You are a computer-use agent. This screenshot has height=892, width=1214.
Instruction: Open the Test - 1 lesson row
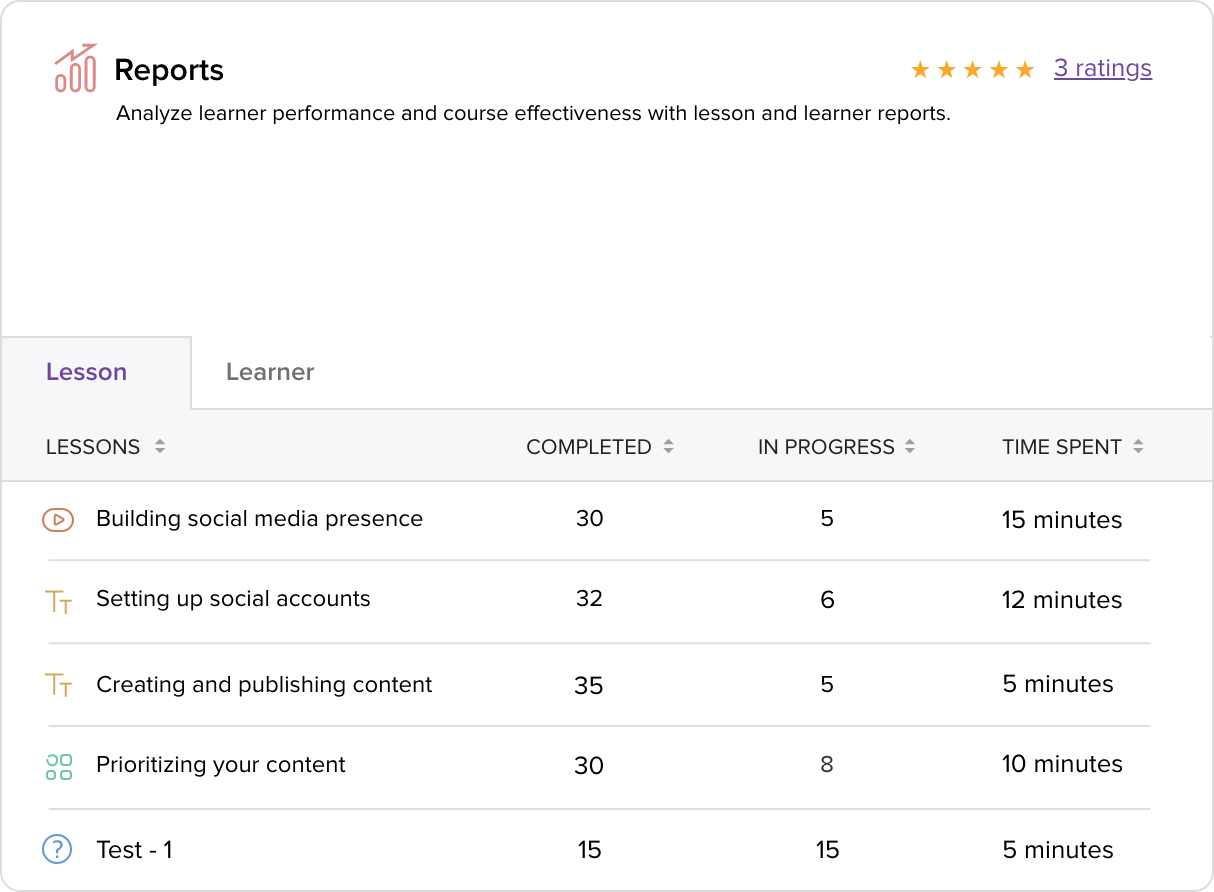point(134,850)
